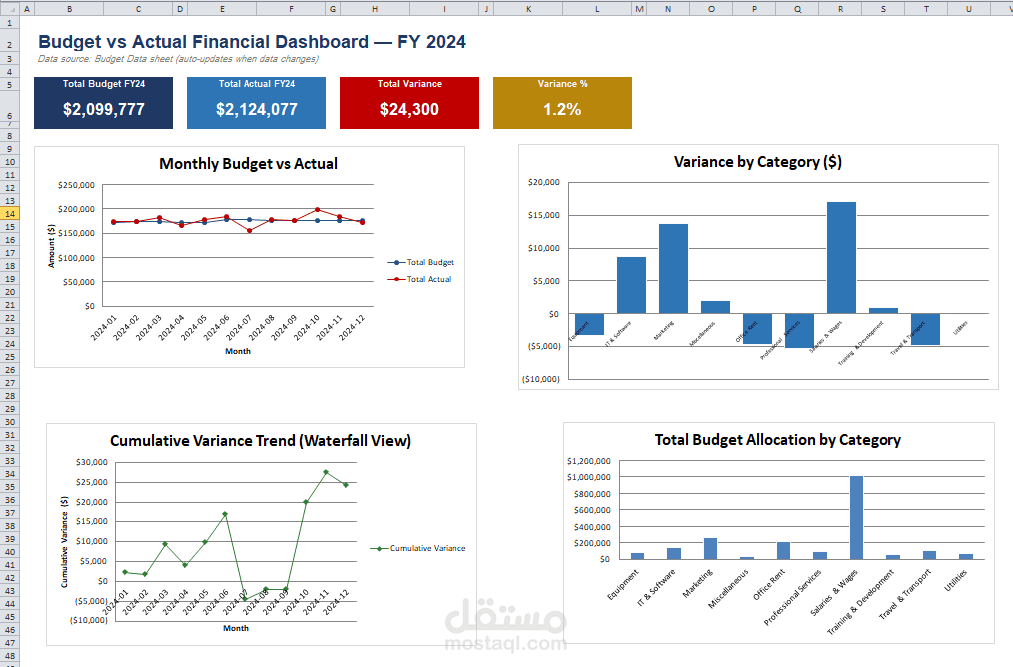Screen dimensions: 1013x667
Task: Select the Total Actual legend entry
Action: click(x=419, y=279)
